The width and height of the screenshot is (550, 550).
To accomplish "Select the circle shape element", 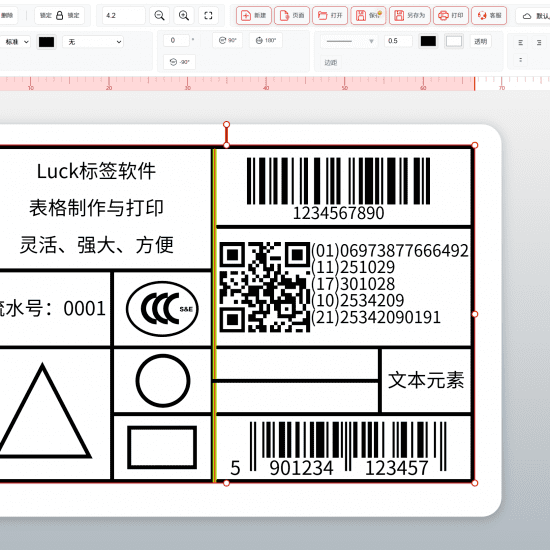I will [x=163, y=381].
